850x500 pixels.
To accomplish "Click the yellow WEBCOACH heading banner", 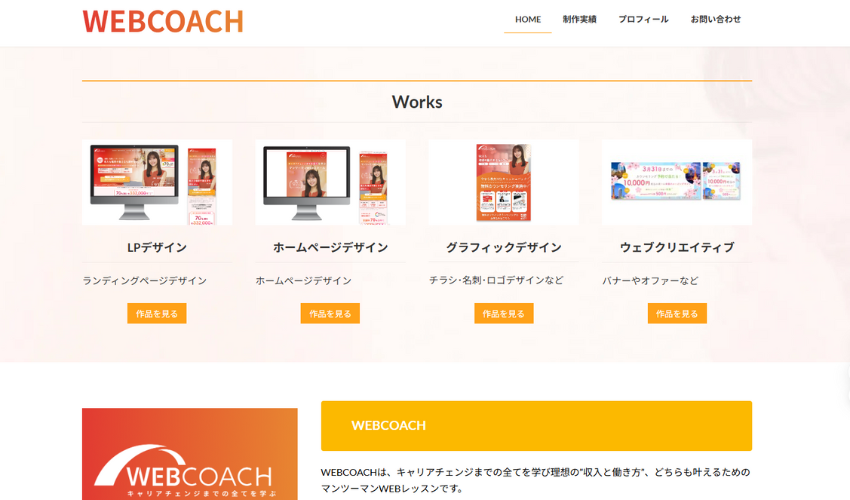I will click(536, 425).
